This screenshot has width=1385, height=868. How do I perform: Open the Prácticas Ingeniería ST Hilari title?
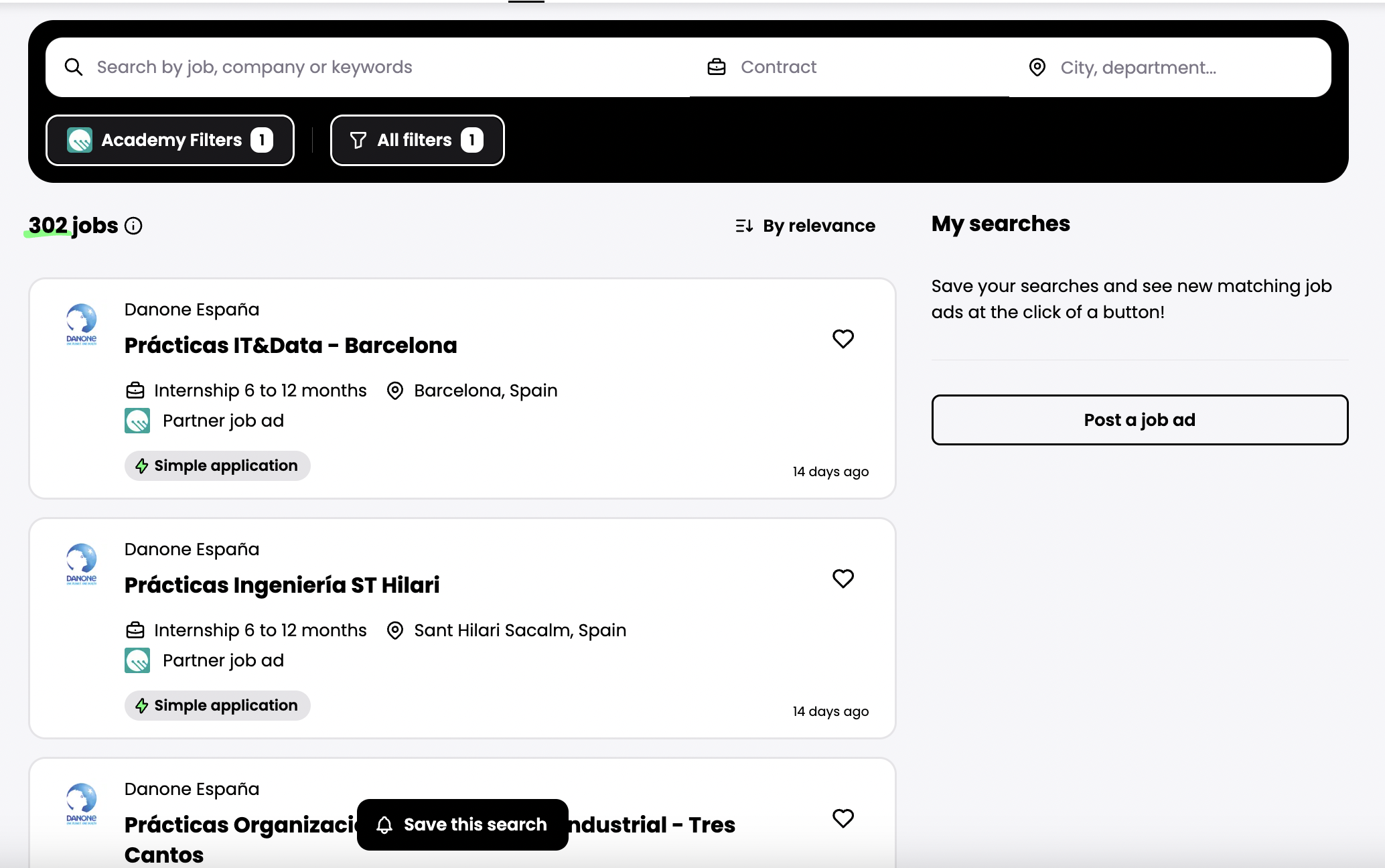point(282,585)
